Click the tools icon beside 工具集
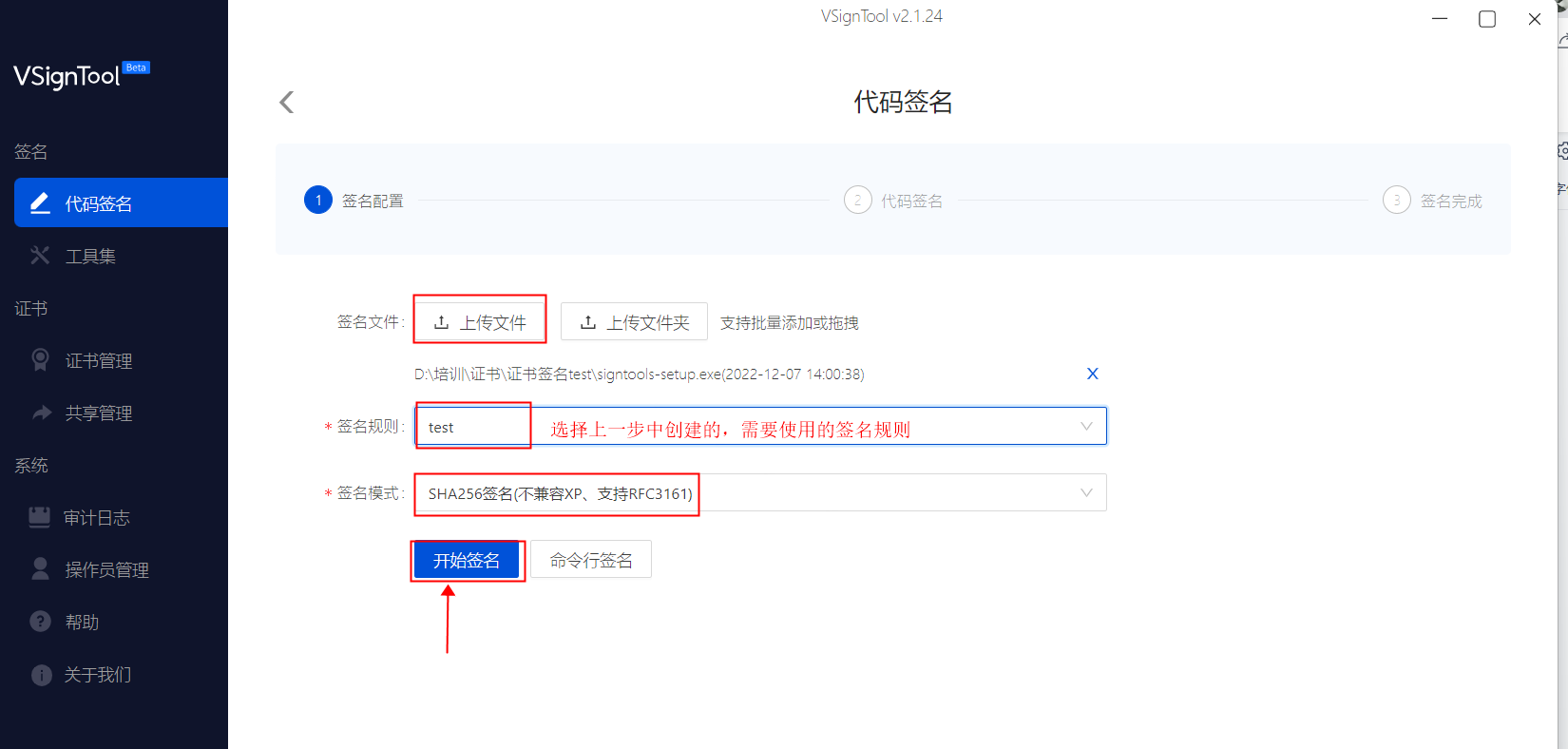The width and height of the screenshot is (1568, 749). 40,255
